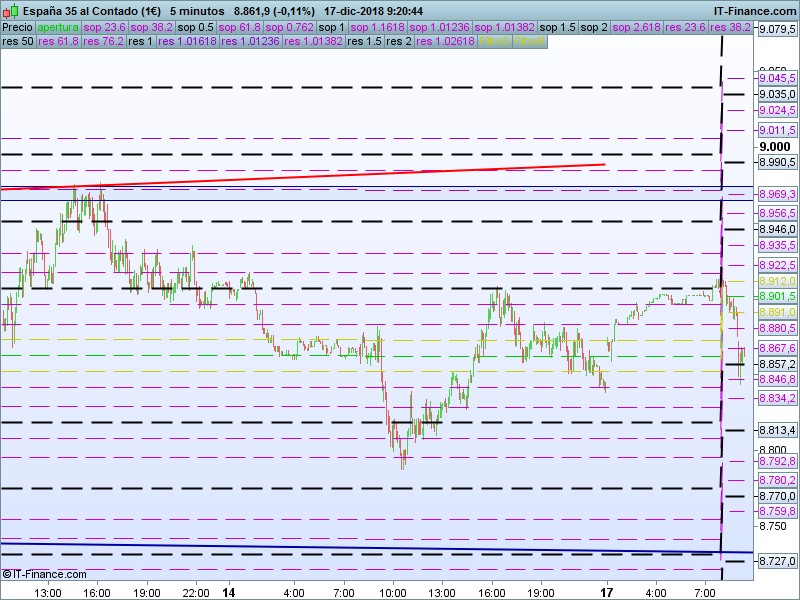Image resolution: width=800 pixels, height=600 pixels.
Task: Click the 9.079,5 price label
Action: click(777, 30)
